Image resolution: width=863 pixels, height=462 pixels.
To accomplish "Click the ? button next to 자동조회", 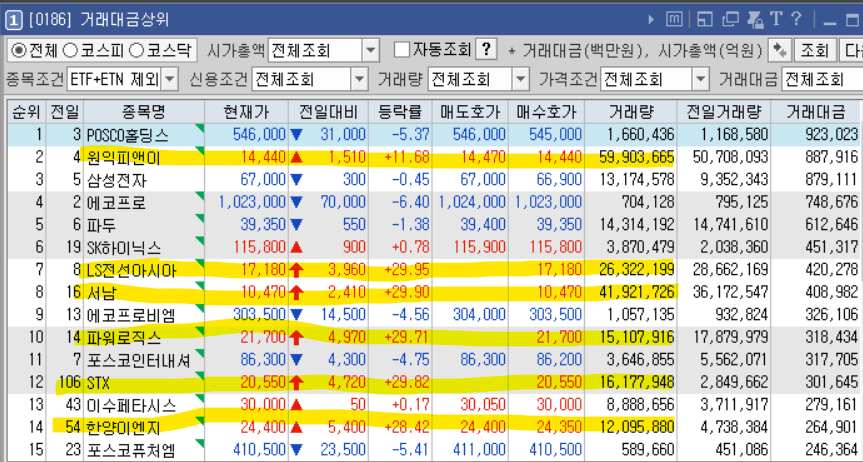I will (x=486, y=50).
